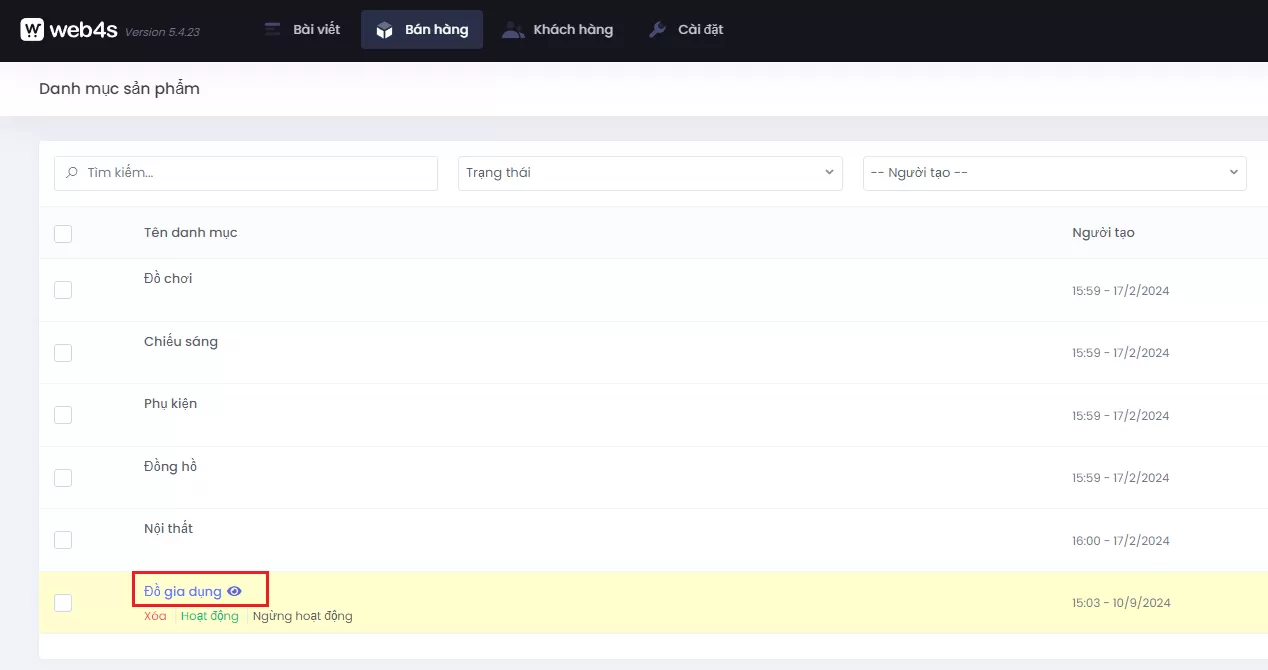Viewport: 1268px width, 670px height.
Task: Open the Trạng thái dropdown
Action: [650, 173]
